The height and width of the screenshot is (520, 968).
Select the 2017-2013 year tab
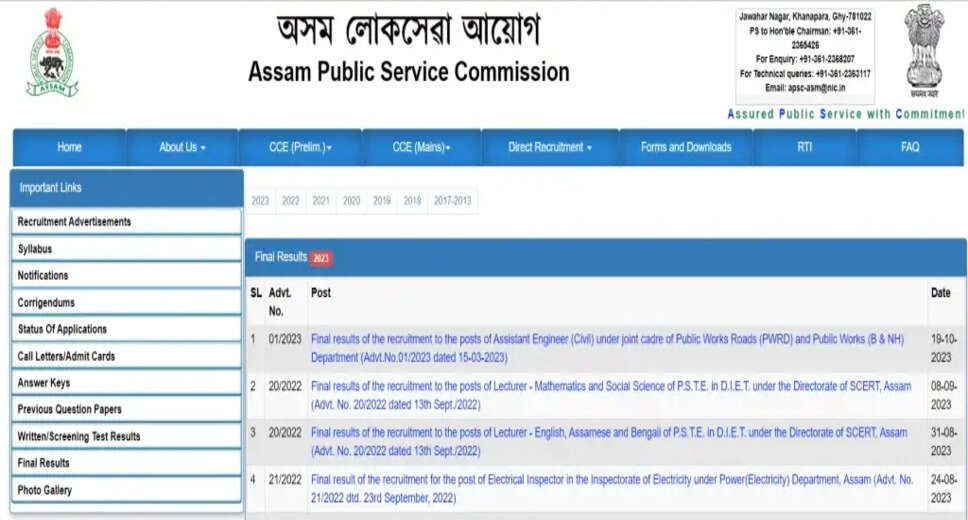453,201
